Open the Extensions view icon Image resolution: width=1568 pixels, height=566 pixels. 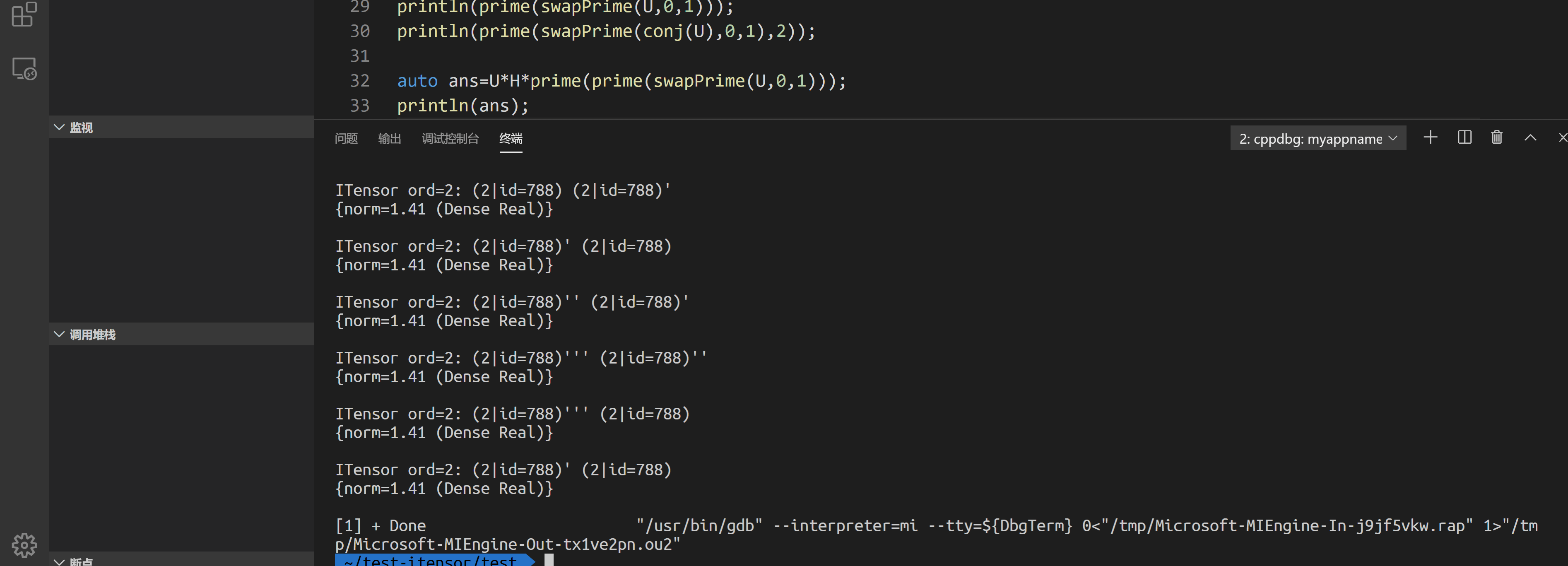24,14
